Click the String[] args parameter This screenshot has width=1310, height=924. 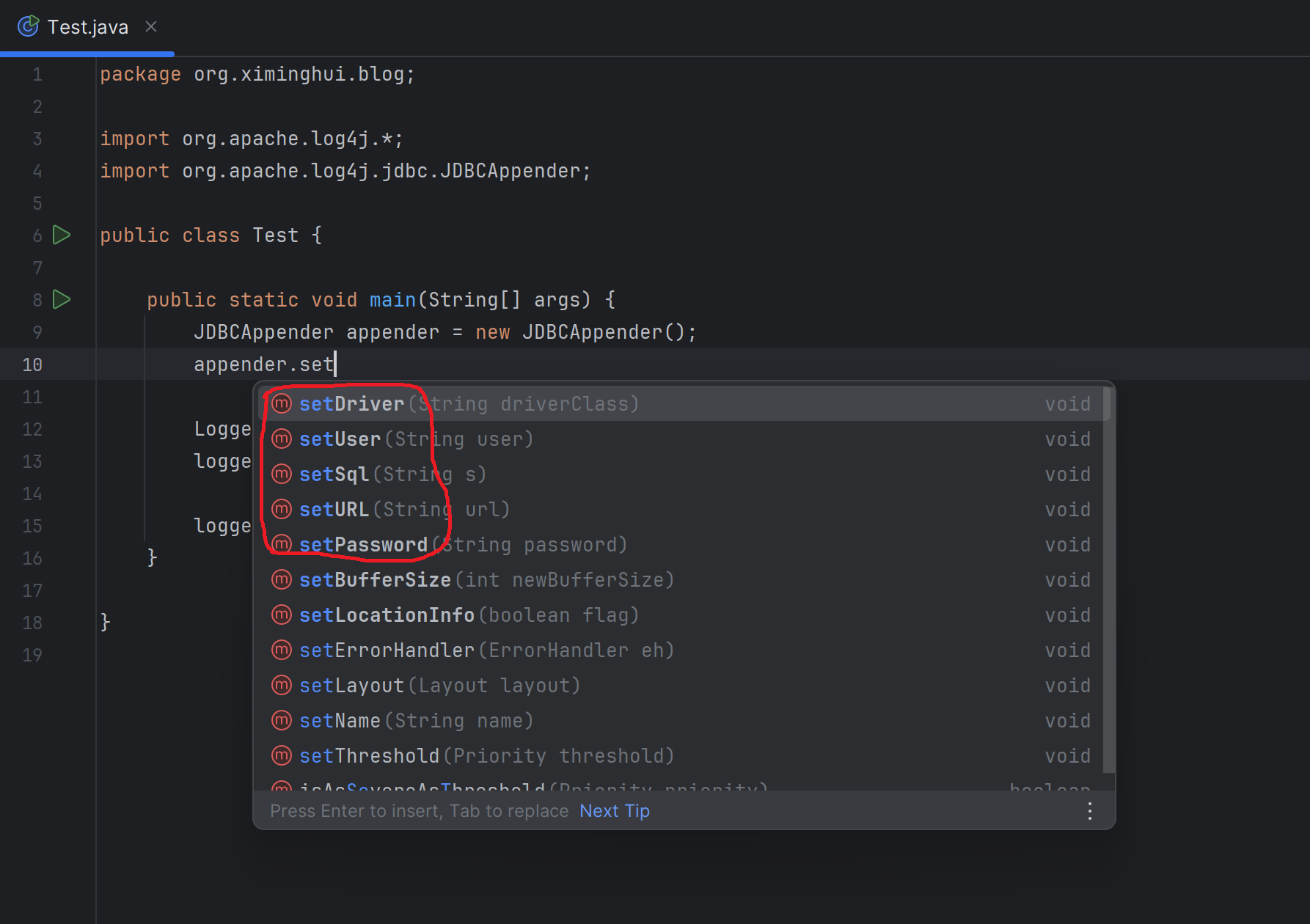(504, 300)
